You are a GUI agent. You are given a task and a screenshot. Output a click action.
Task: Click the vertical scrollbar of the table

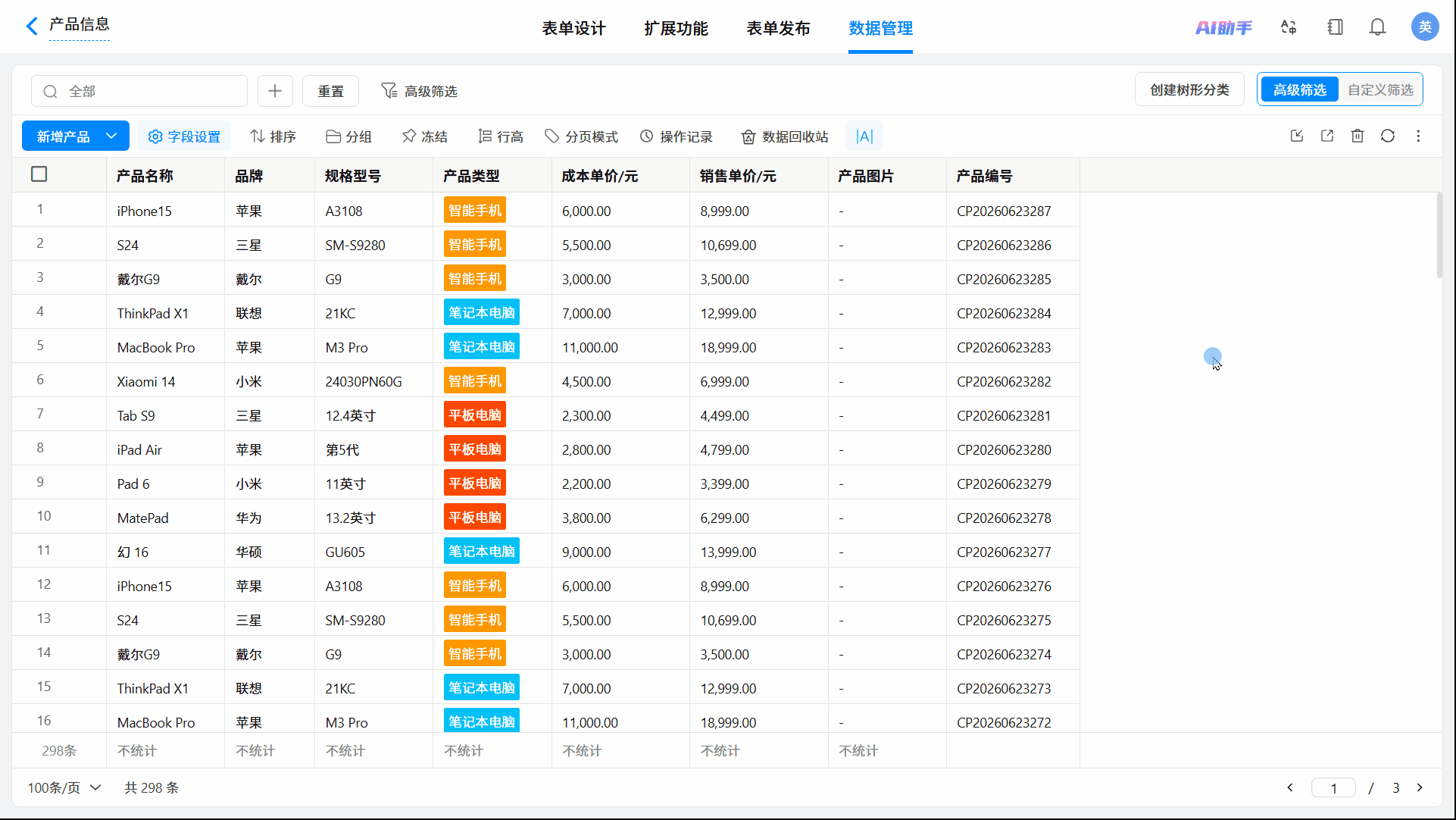click(1439, 235)
